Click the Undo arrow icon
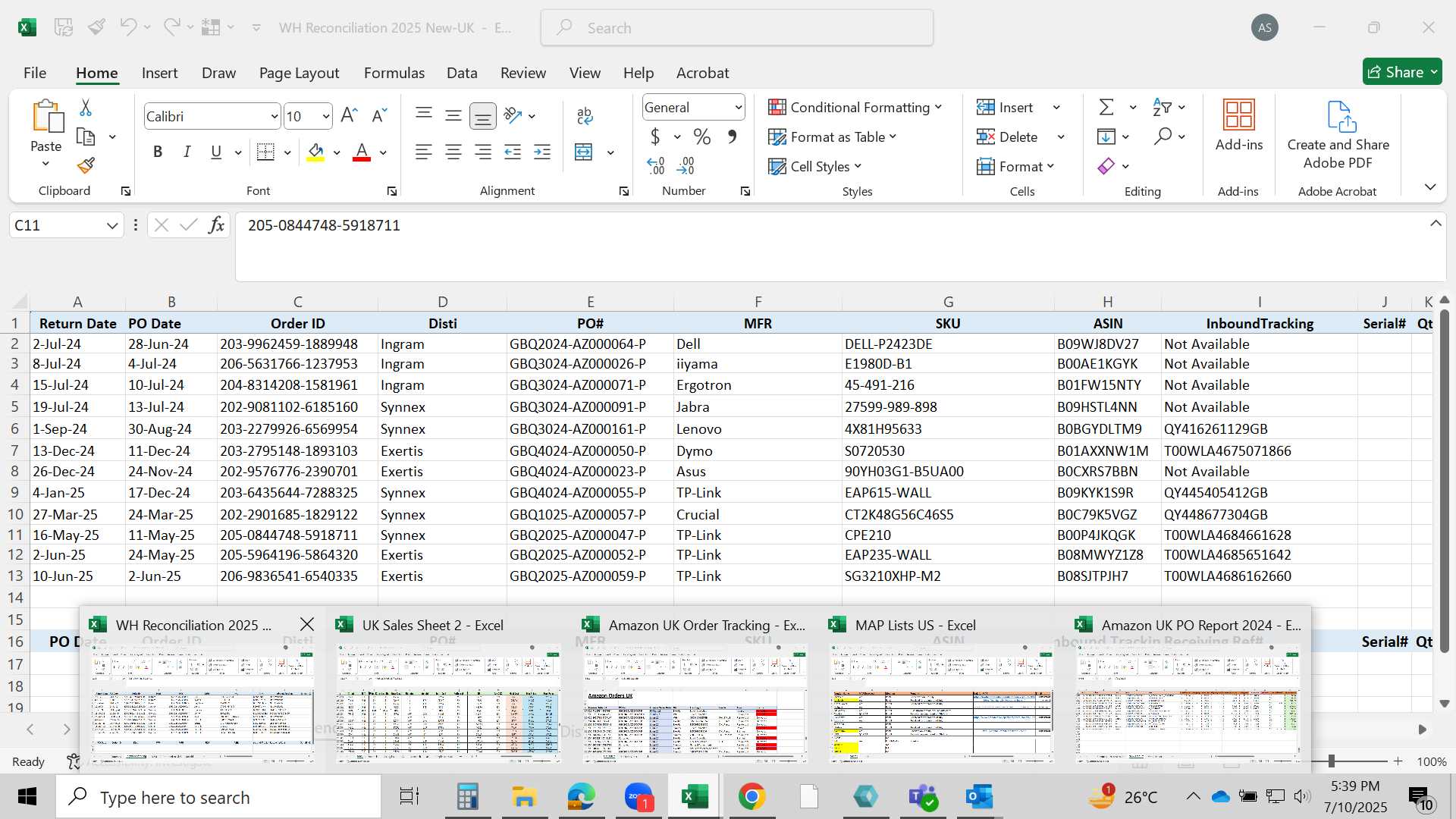 (x=127, y=27)
